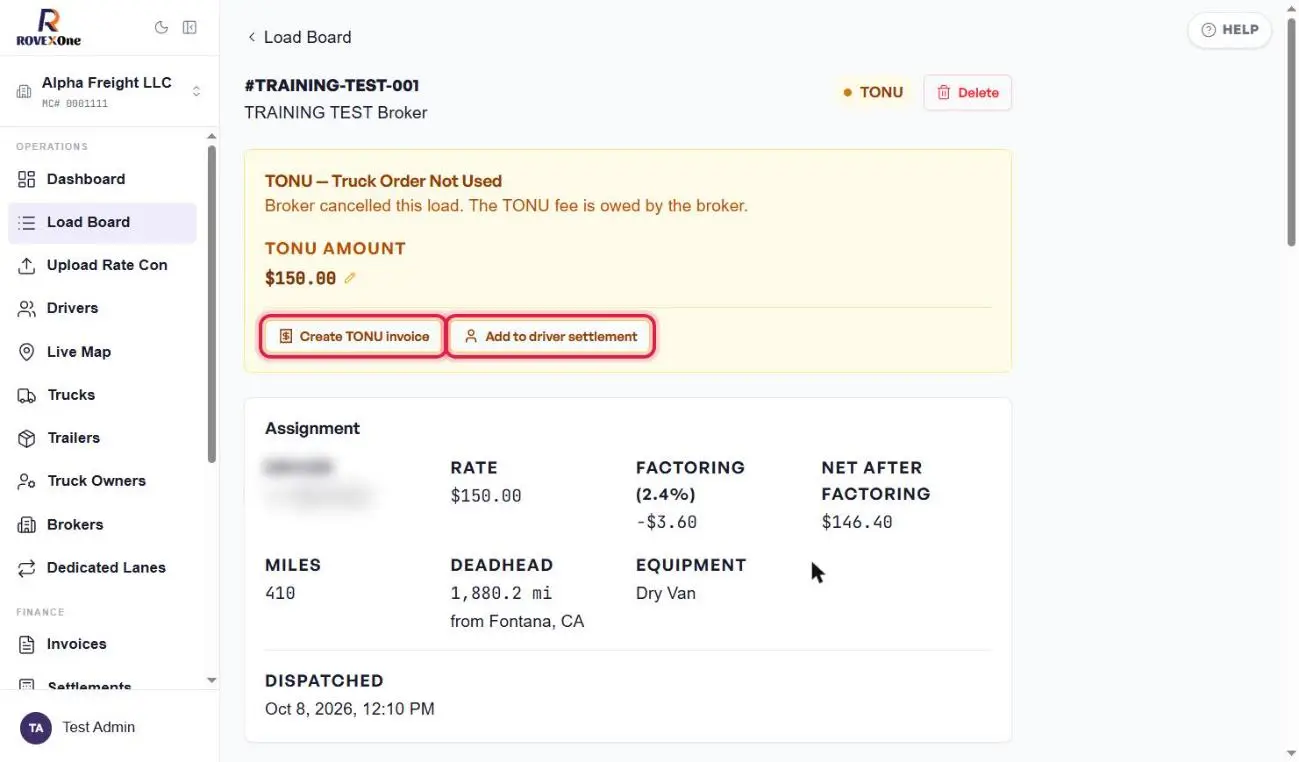Viewport: 1299px width, 762px height.
Task: Go to Upload Rate Con
Action: click(x=102, y=265)
